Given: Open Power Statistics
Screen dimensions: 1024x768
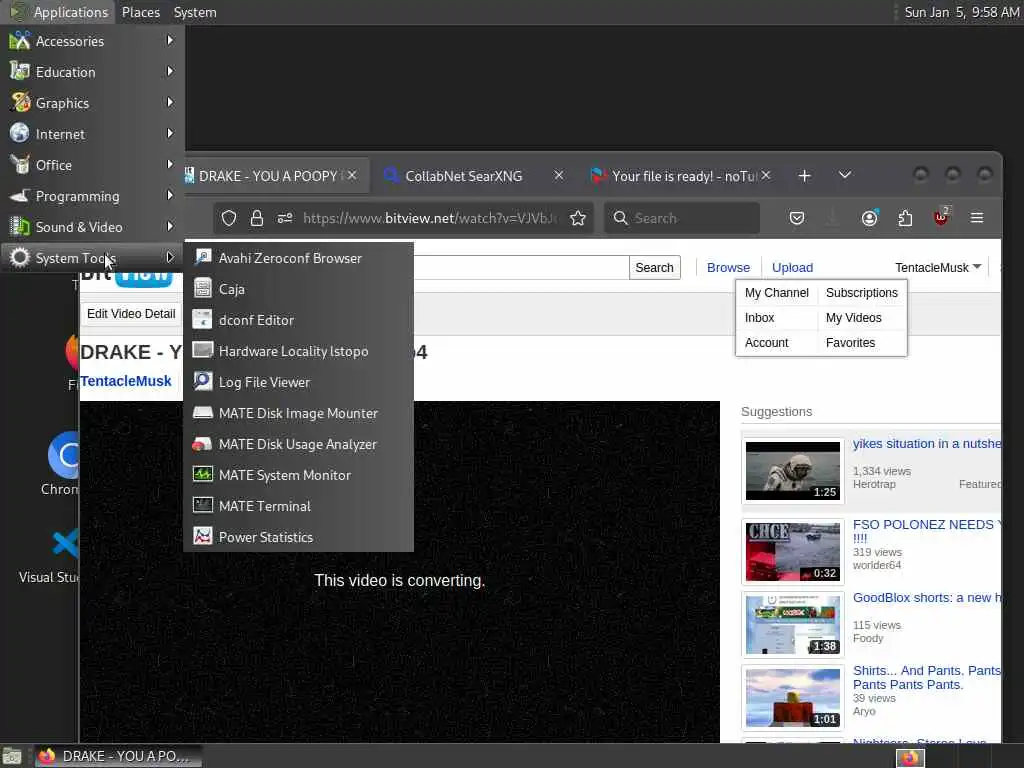Looking at the screenshot, I should [298, 537].
